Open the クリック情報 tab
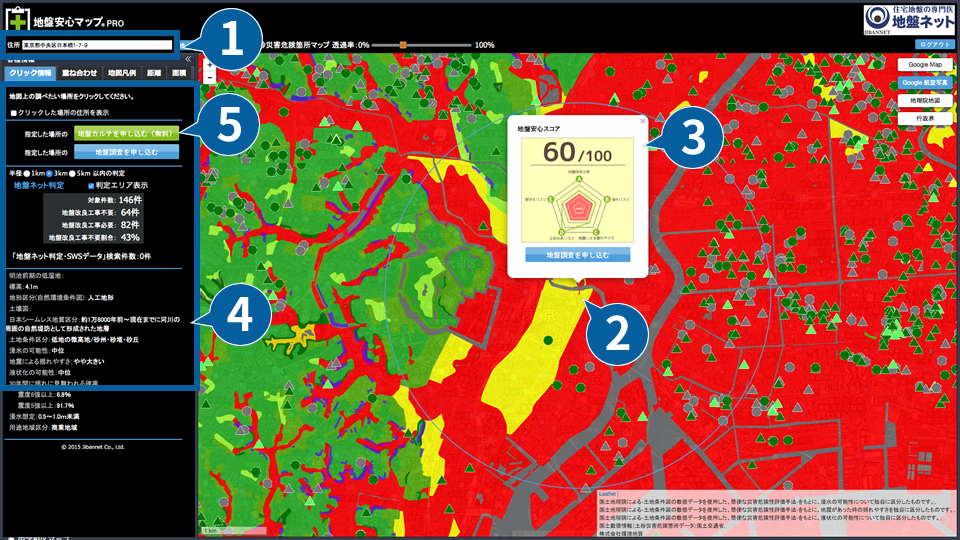 31,73
